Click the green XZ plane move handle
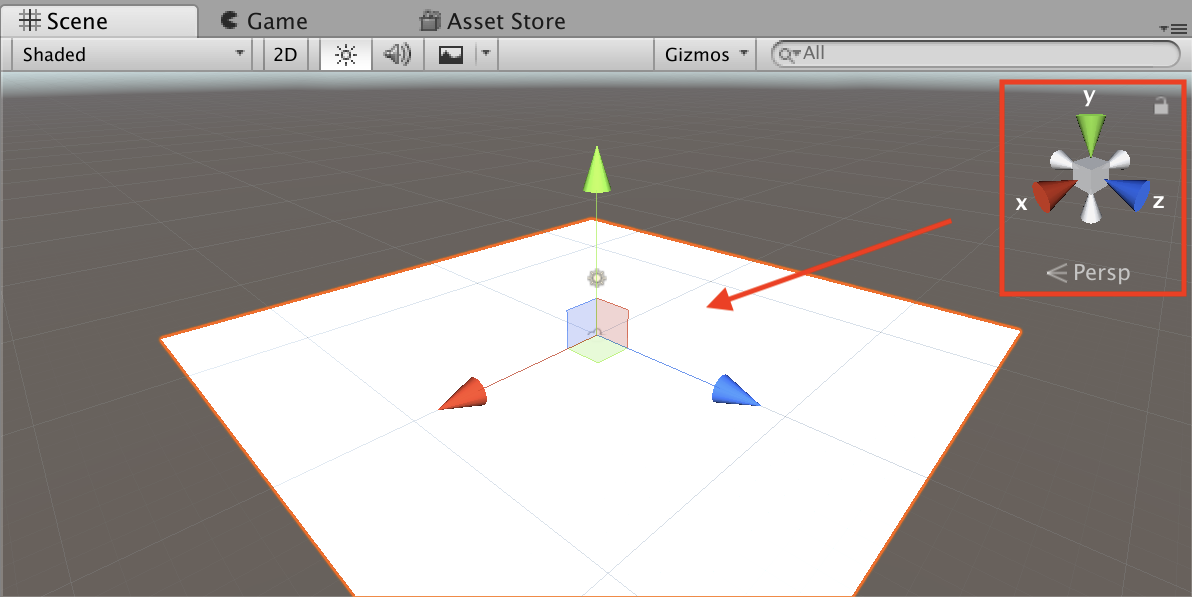 tap(598, 348)
